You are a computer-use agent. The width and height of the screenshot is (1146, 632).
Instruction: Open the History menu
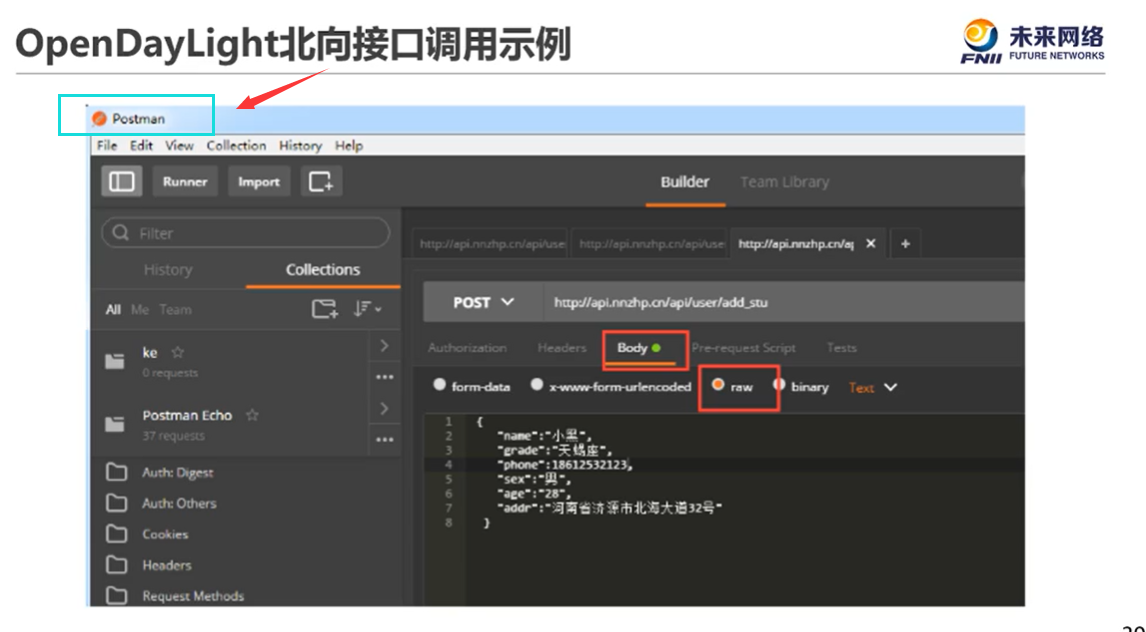(300, 145)
